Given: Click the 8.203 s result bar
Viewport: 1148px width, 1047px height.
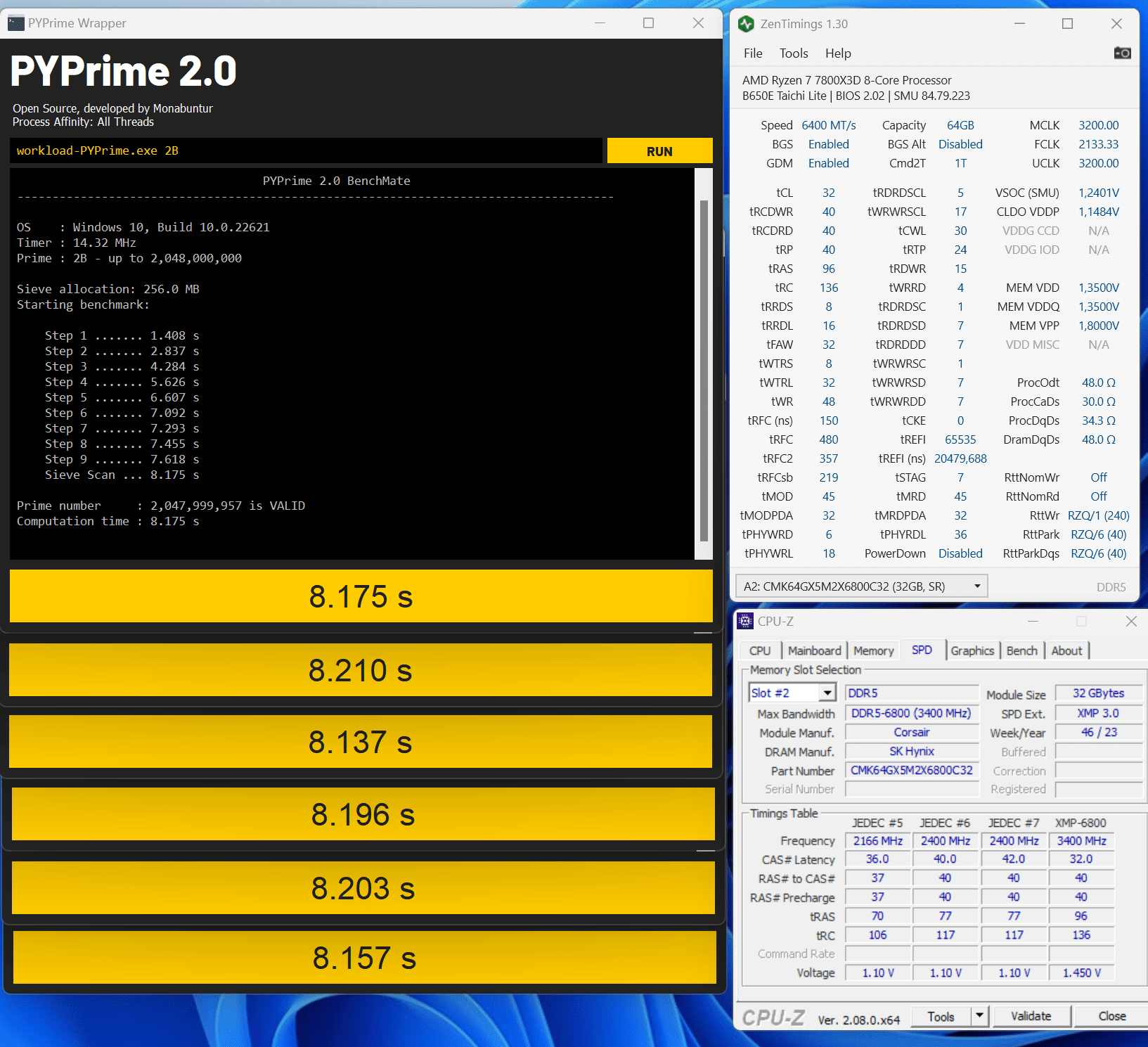Looking at the screenshot, I should pos(363,888).
